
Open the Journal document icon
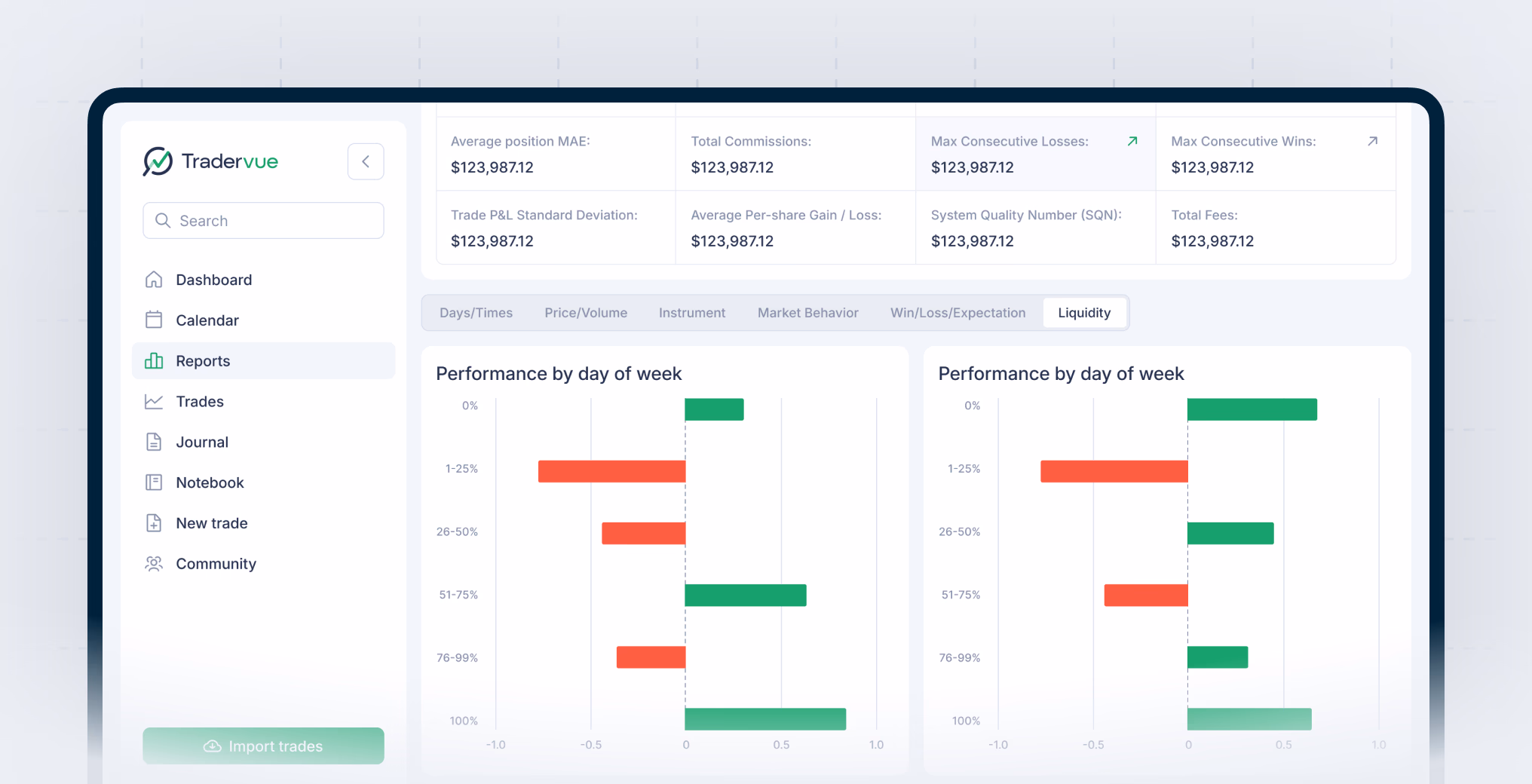[x=154, y=442]
